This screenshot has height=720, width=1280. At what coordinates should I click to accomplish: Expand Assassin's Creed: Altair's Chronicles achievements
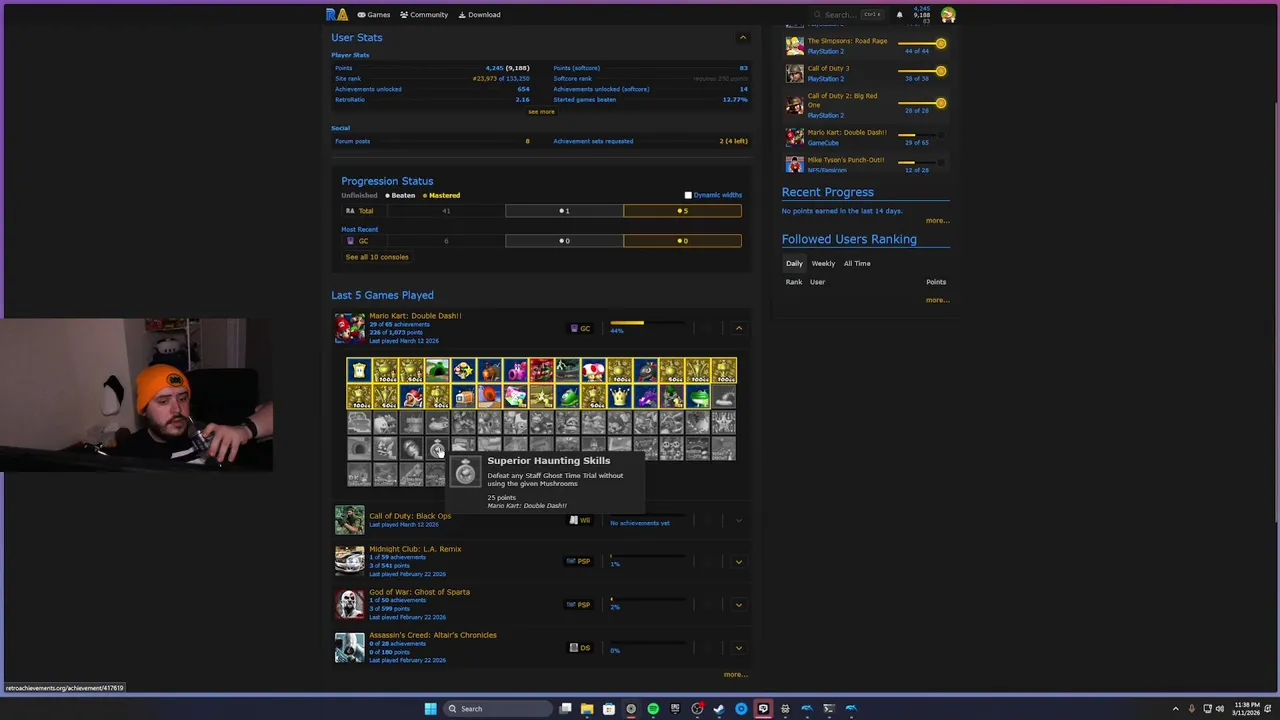click(739, 648)
